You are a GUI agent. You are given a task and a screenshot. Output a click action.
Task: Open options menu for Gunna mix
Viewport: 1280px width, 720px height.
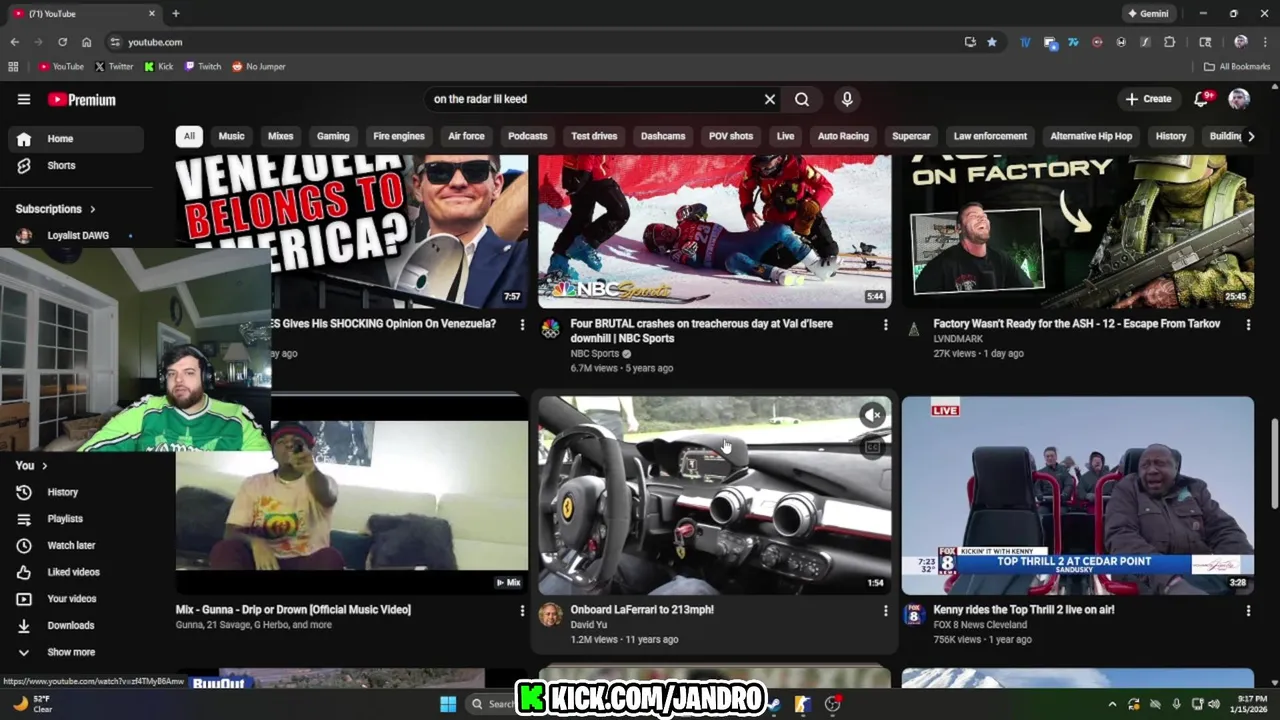coord(522,610)
